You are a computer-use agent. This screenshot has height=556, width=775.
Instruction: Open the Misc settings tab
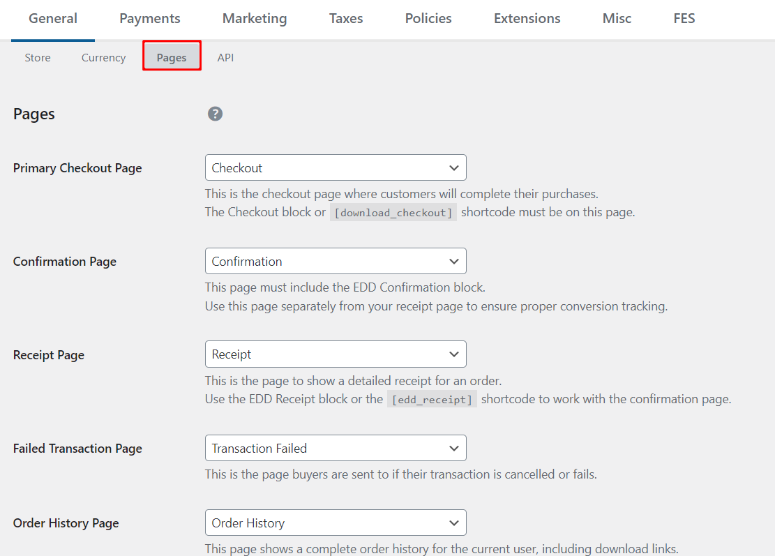(x=616, y=19)
